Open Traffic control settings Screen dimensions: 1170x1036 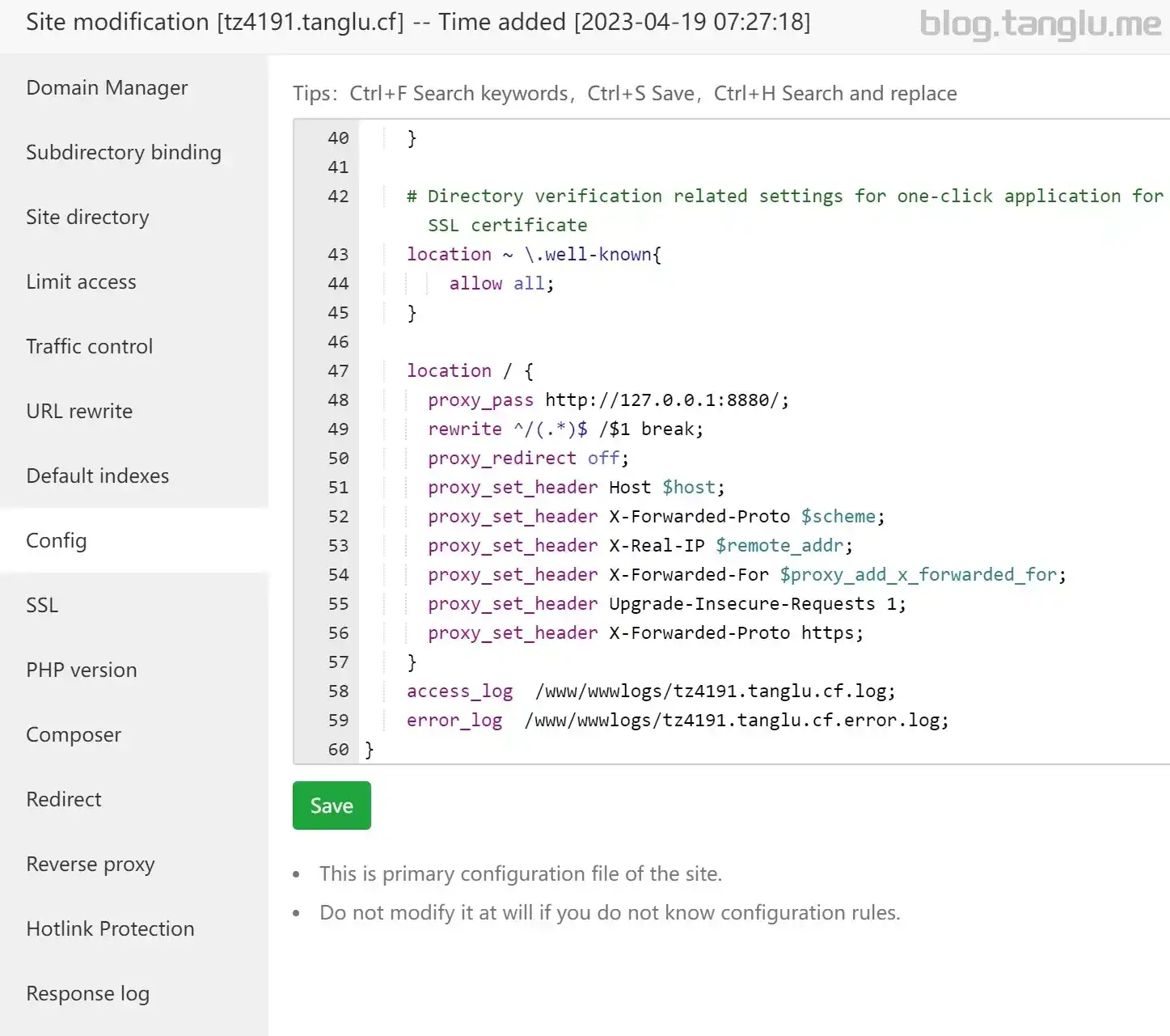(89, 346)
